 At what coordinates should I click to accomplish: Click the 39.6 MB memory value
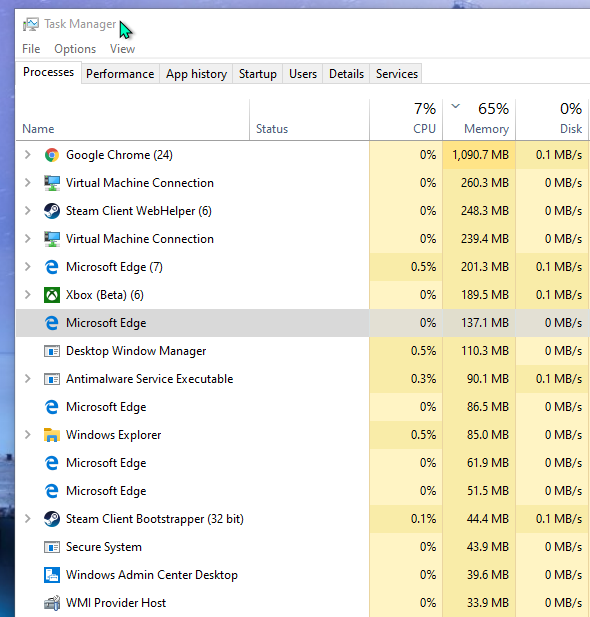coord(488,575)
